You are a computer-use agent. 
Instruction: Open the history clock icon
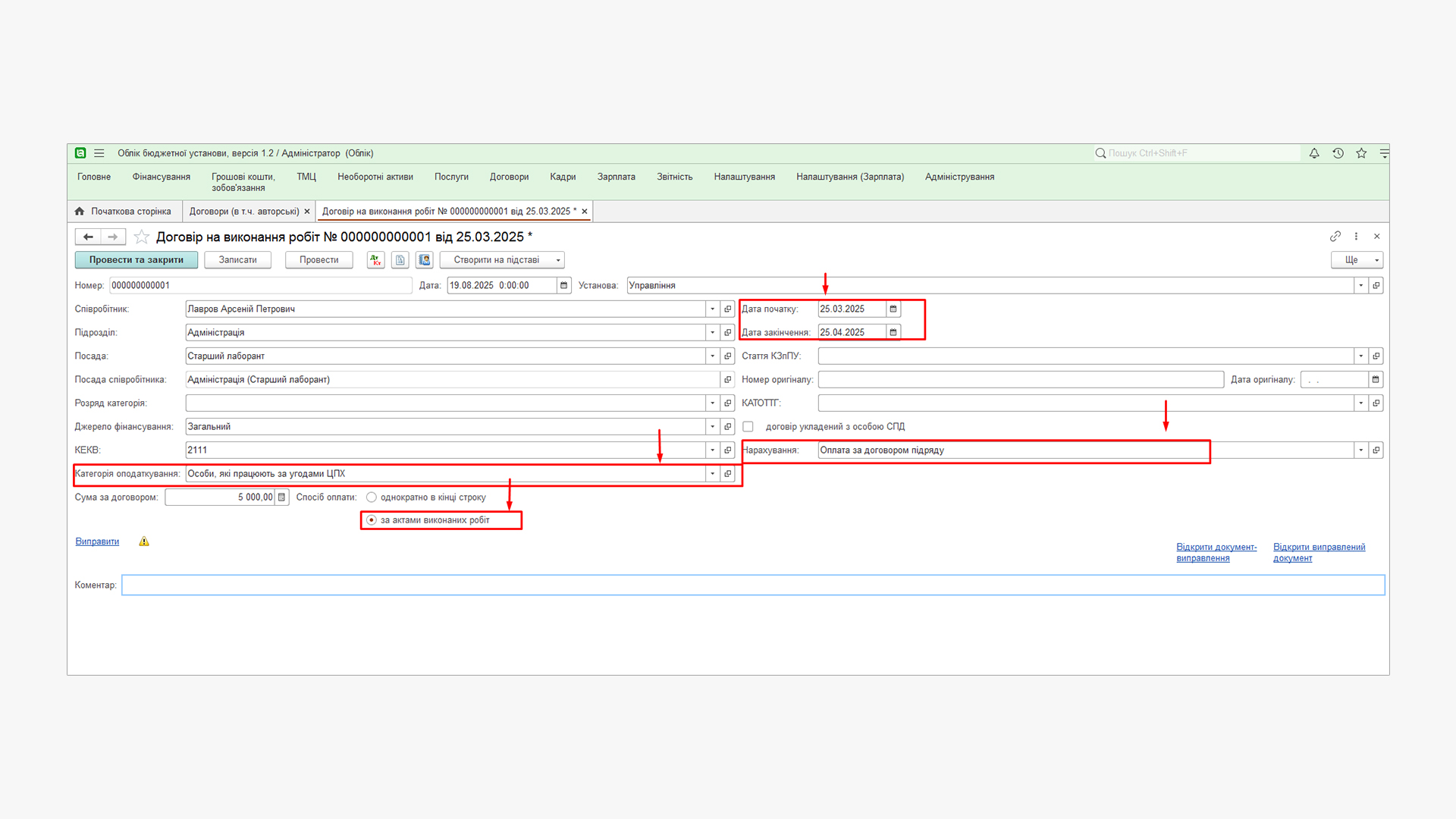click(1338, 153)
